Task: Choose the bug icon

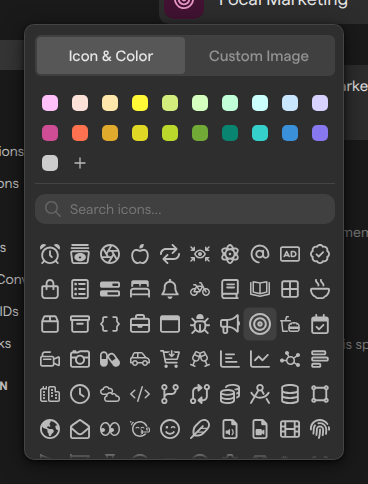Action: tap(200, 324)
